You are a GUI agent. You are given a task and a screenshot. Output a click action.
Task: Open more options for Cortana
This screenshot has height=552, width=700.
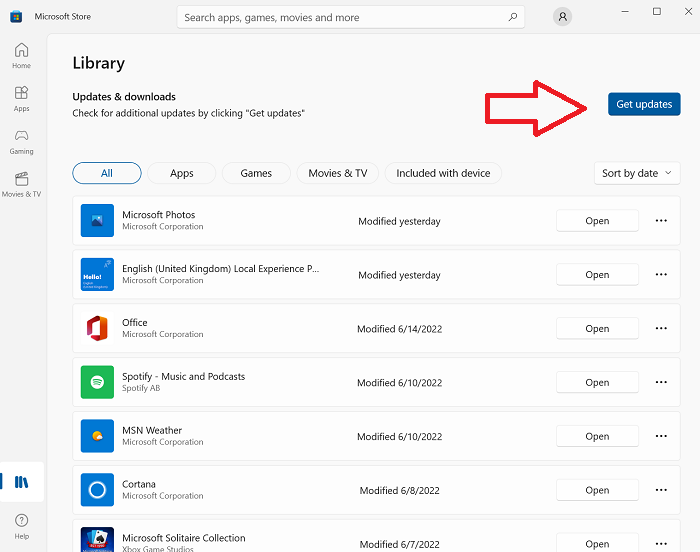[x=661, y=490]
